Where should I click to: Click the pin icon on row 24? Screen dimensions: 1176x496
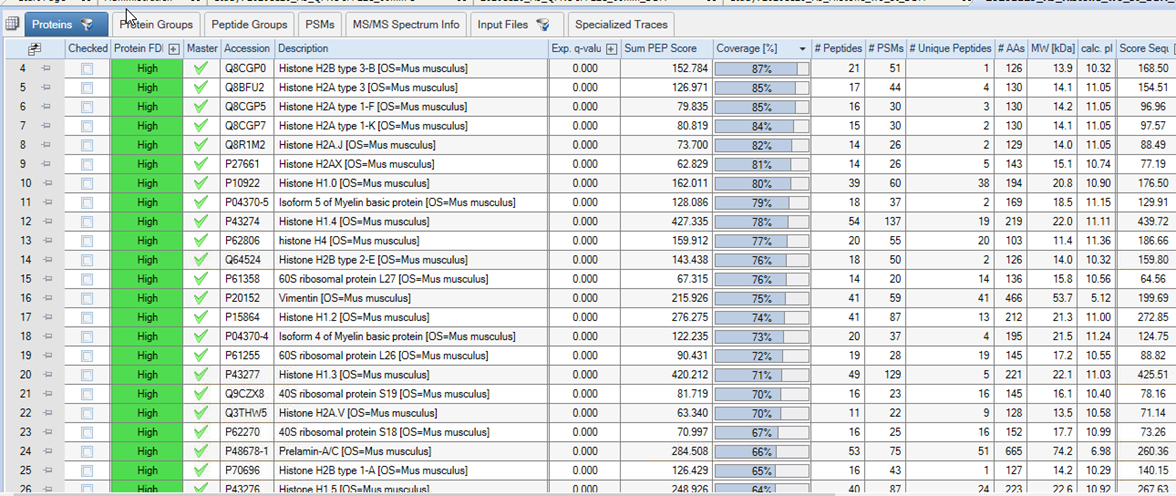45,452
